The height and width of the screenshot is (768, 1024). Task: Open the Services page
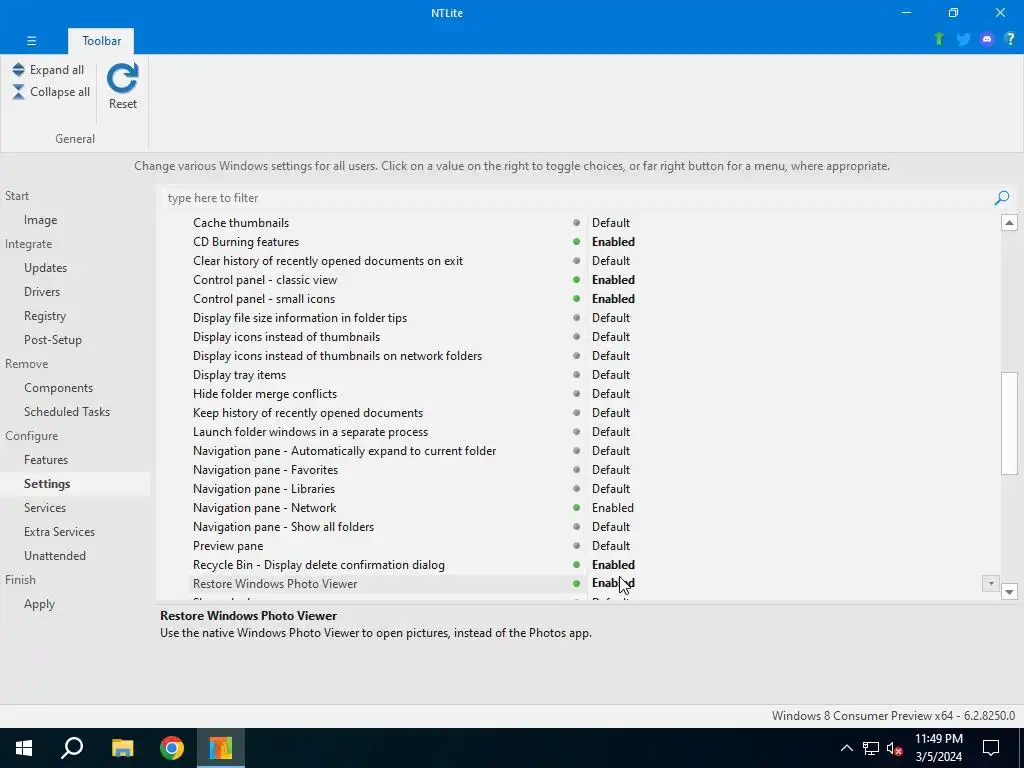tap(45, 508)
